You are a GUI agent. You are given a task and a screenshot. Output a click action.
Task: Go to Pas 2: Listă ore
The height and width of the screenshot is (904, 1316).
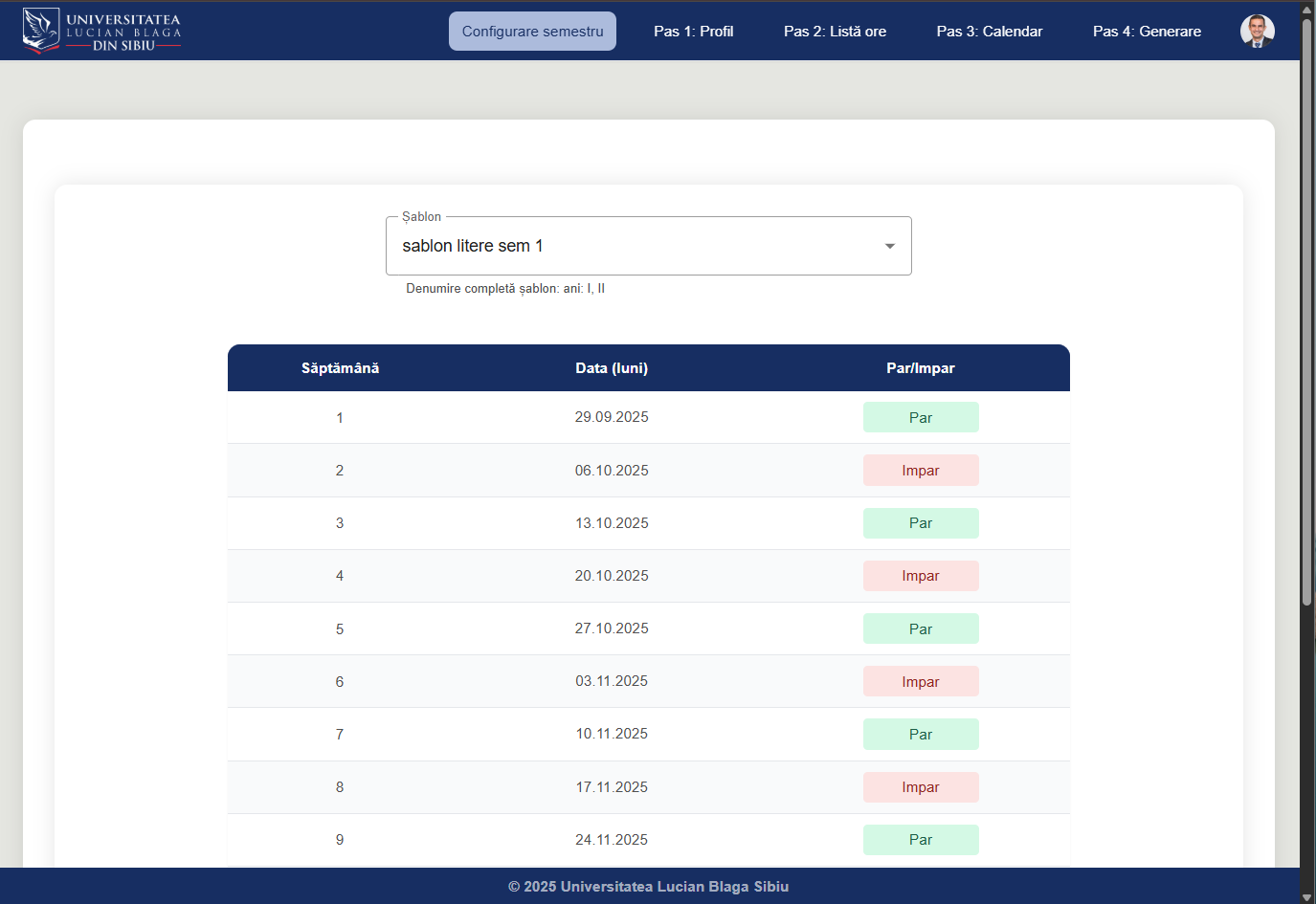(x=835, y=31)
